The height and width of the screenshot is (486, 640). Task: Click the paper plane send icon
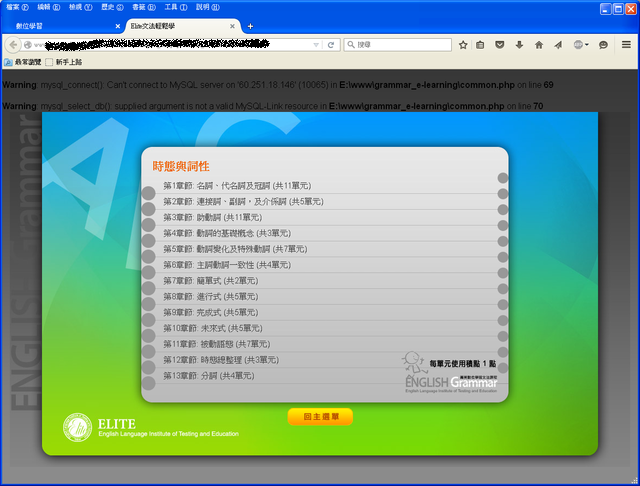point(558,45)
